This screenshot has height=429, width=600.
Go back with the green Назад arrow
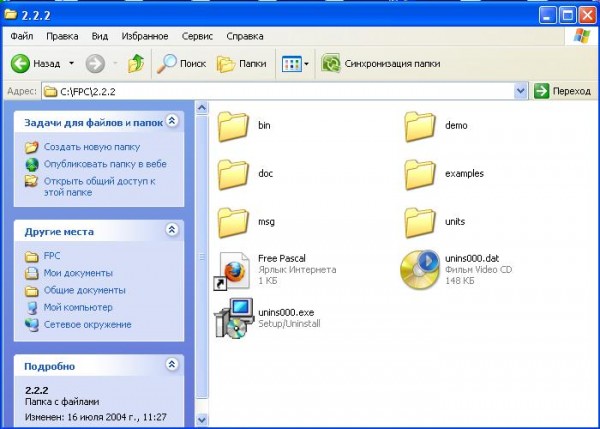(20, 63)
